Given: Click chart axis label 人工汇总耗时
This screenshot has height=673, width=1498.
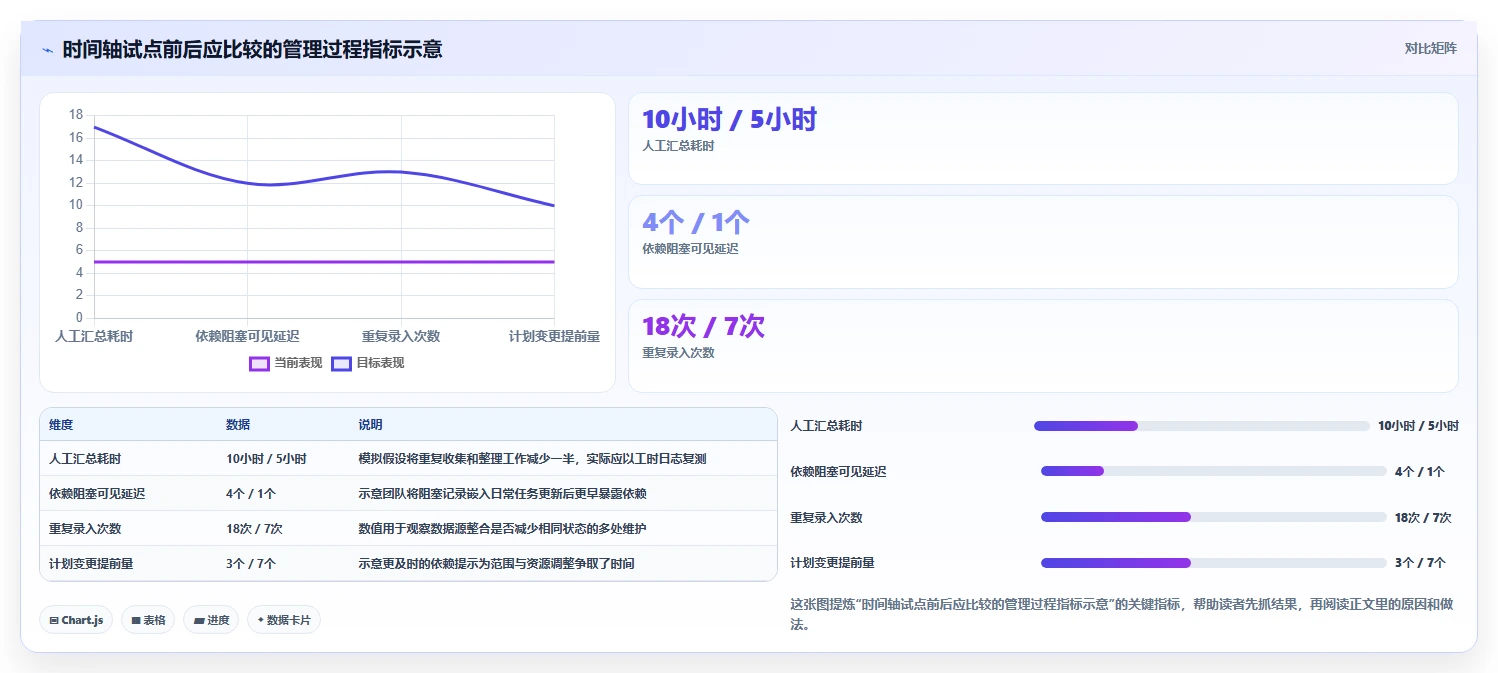Looking at the screenshot, I should pyautogui.click(x=94, y=336).
